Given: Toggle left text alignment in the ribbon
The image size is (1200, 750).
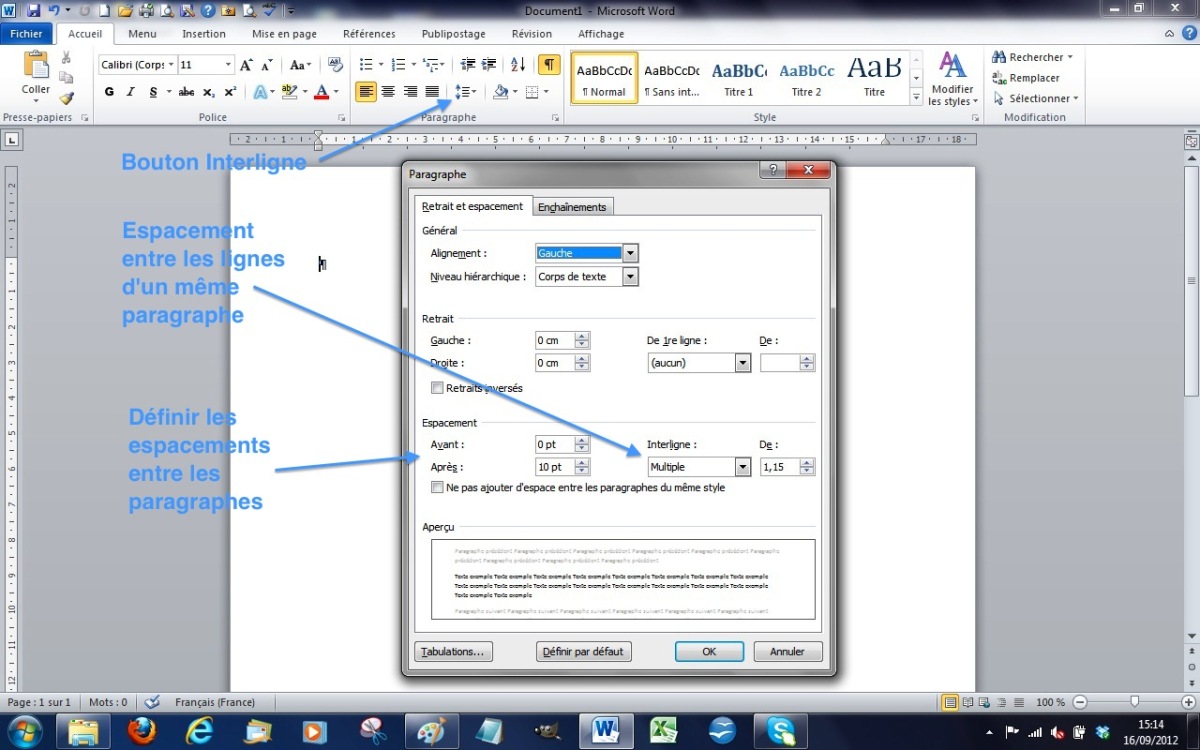Looking at the screenshot, I should coord(366,92).
